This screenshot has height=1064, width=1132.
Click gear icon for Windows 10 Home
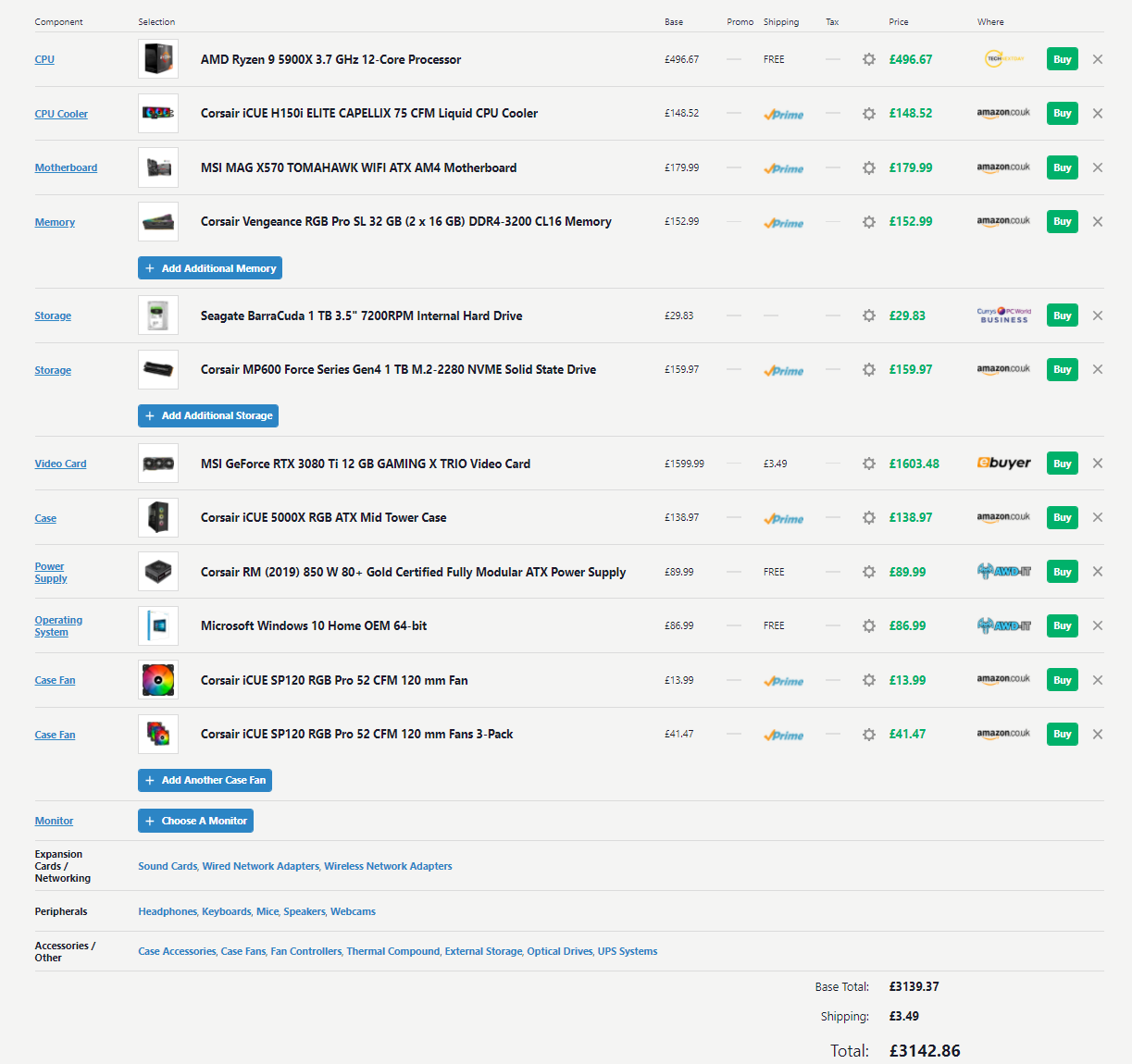(x=868, y=625)
